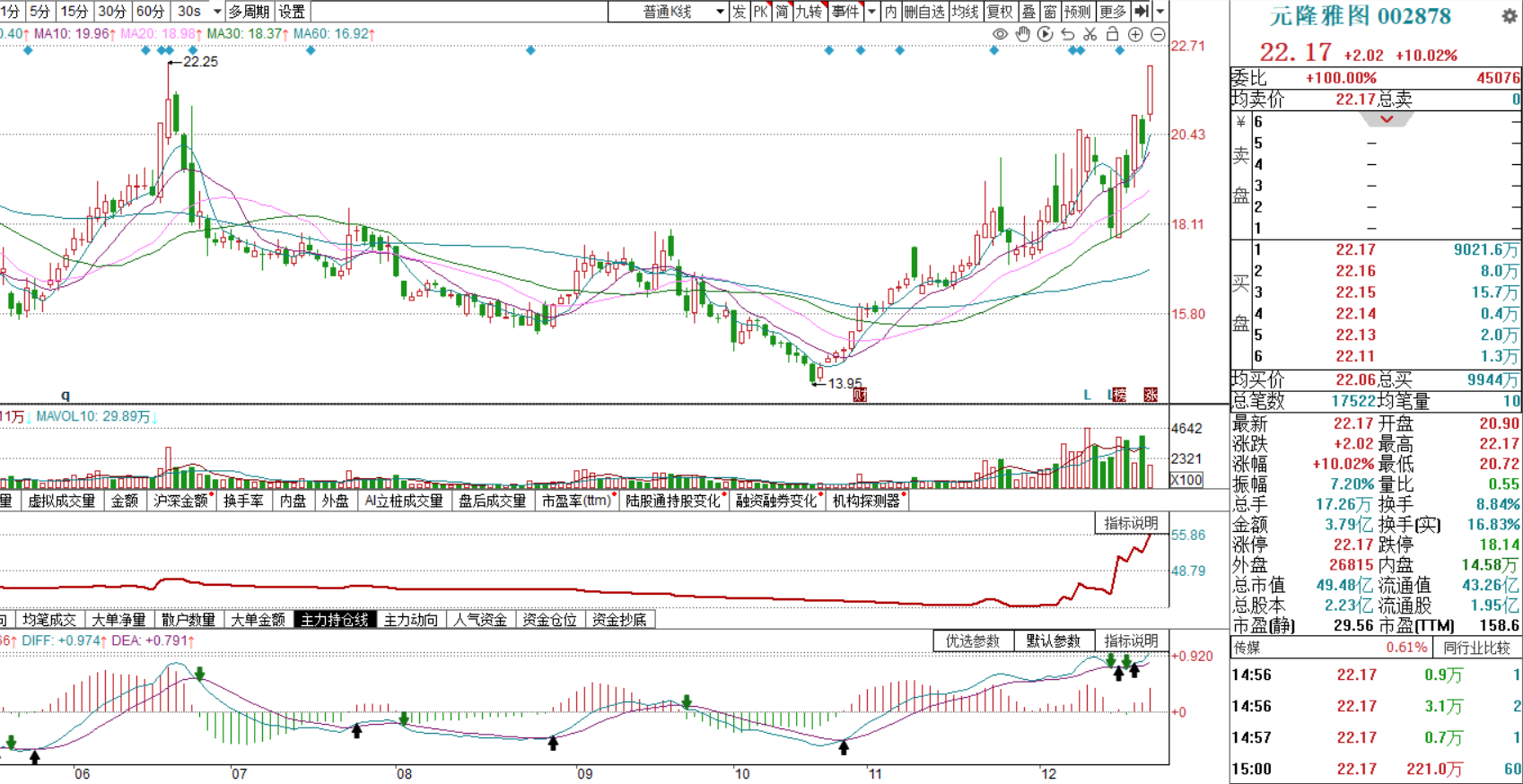Click the red 涨 marker icon

(1151, 395)
